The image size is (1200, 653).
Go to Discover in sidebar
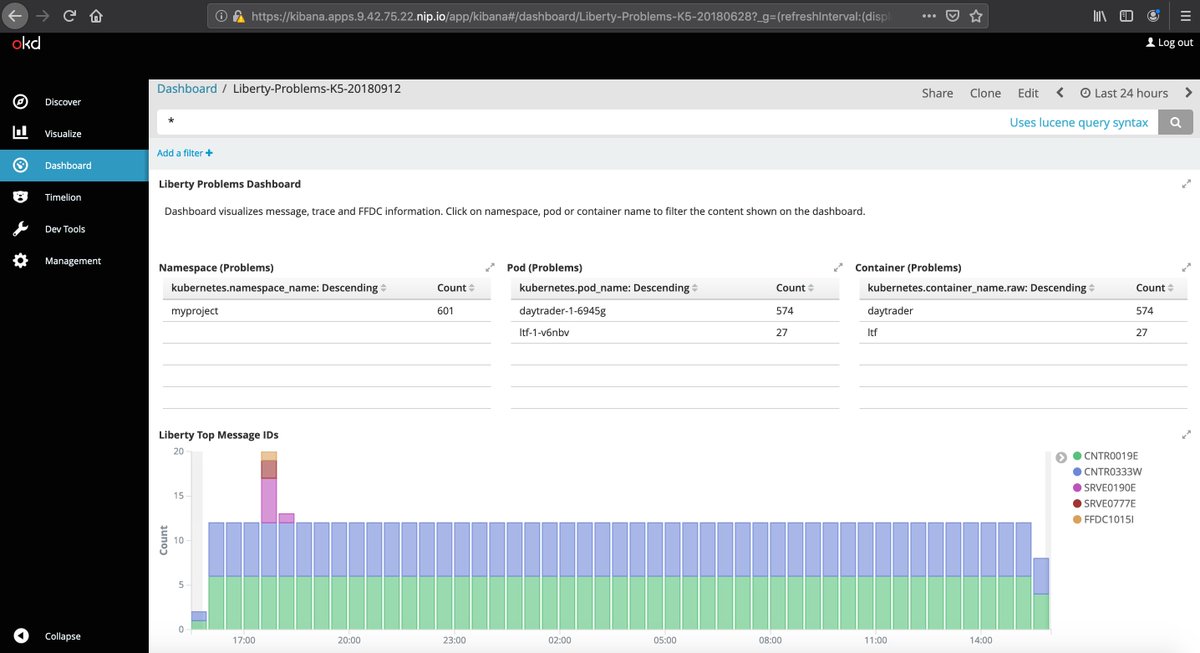63,102
